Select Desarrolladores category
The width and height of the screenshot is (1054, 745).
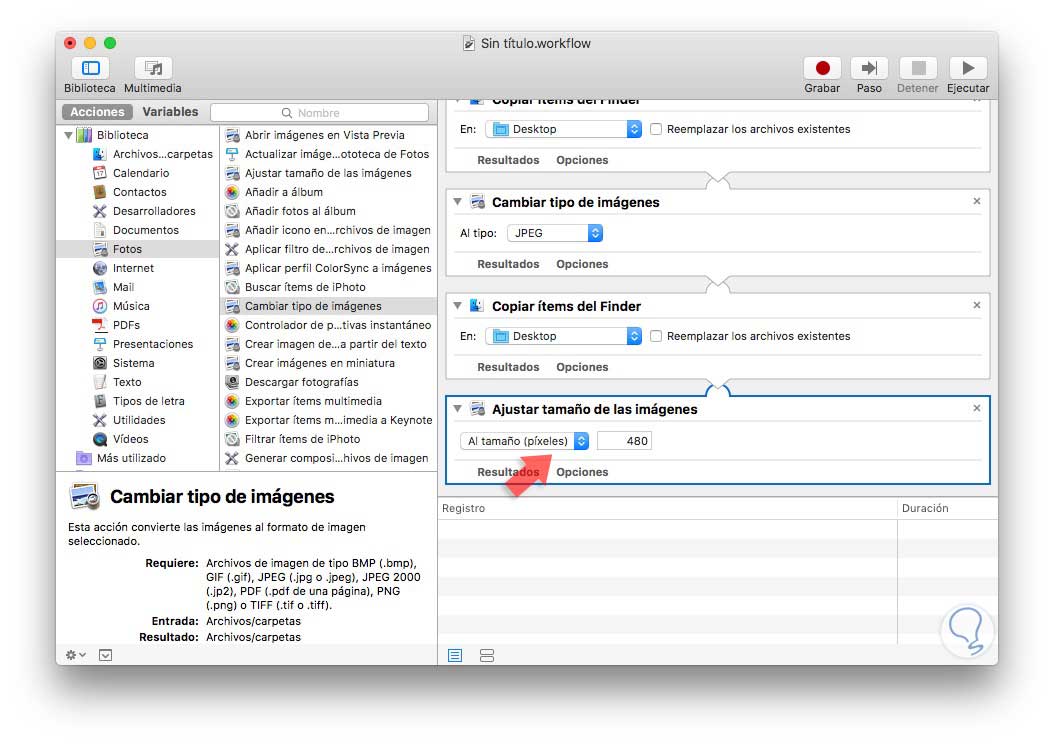[154, 211]
